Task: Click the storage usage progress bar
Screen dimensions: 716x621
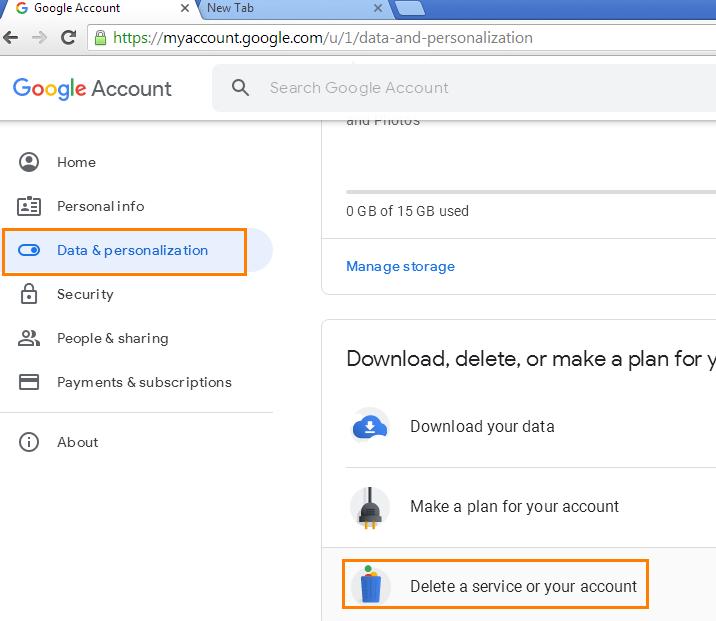Action: pyautogui.click(x=531, y=192)
